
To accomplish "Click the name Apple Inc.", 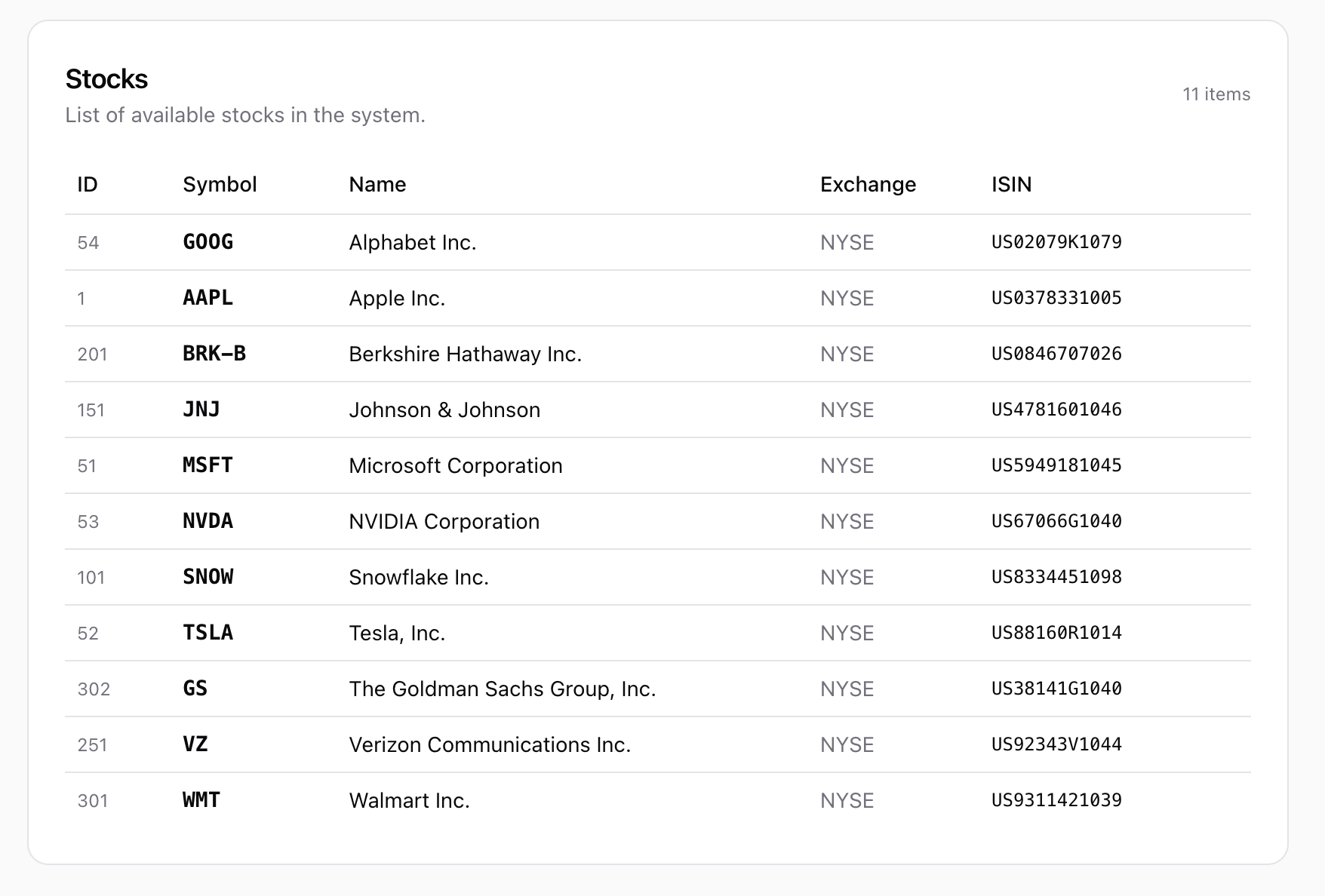I will (x=397, y=298).
